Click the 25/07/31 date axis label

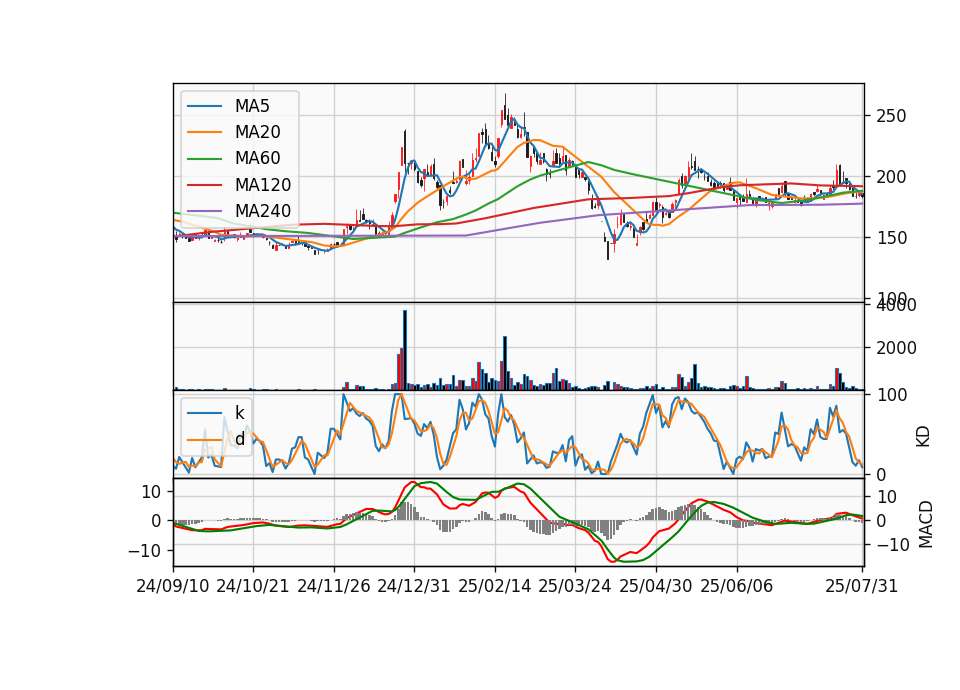coord(861,587)
